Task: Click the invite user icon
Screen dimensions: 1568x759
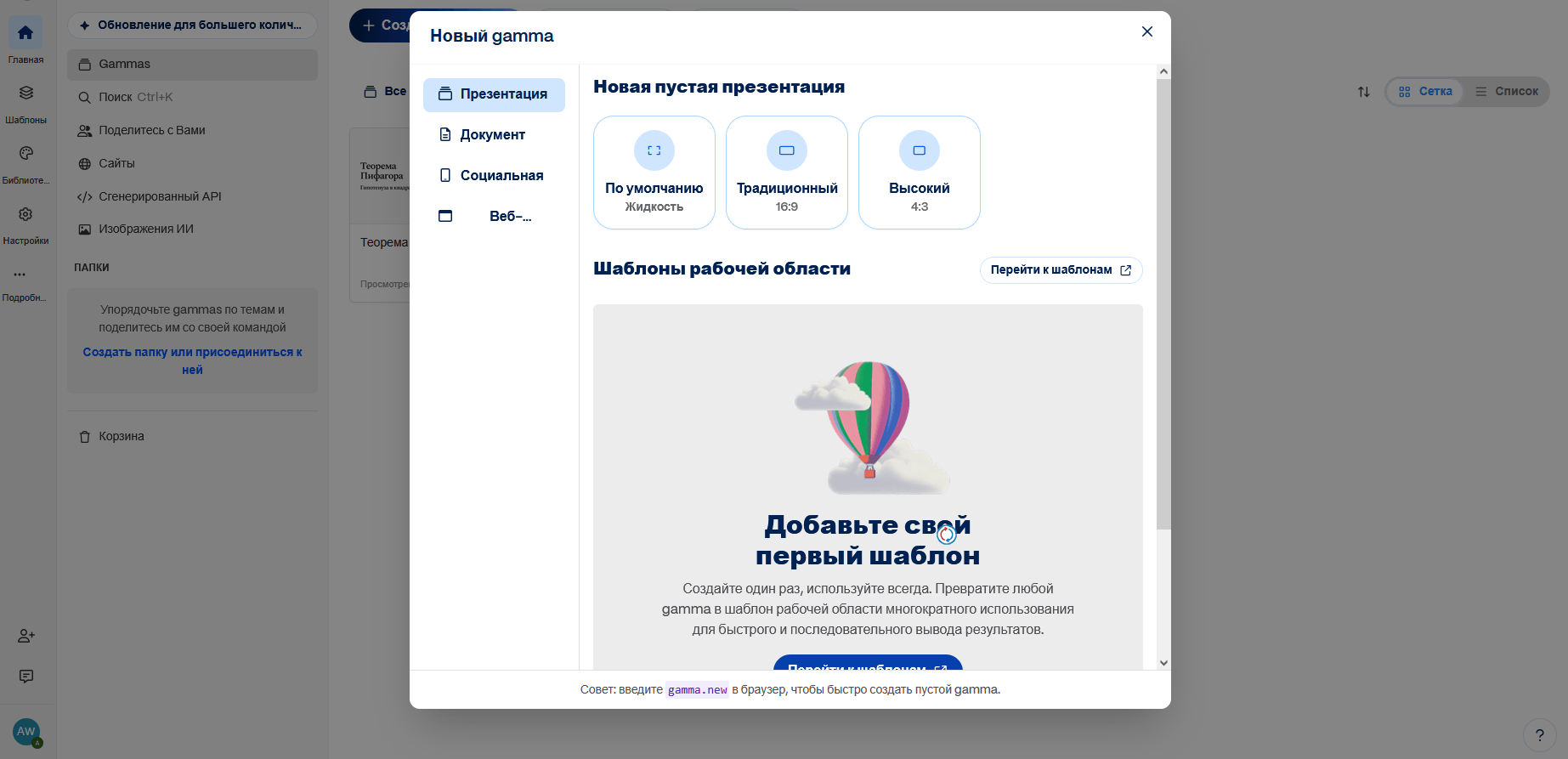Action: coord(26,636)
